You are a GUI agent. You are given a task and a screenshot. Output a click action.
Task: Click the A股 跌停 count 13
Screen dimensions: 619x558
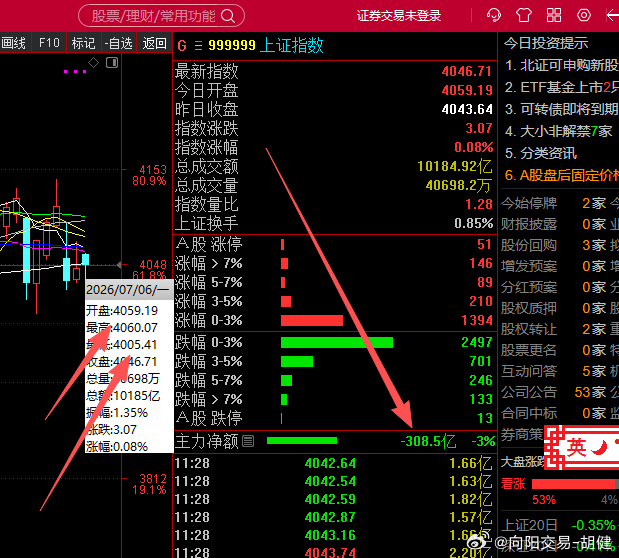tap(484, 418)
